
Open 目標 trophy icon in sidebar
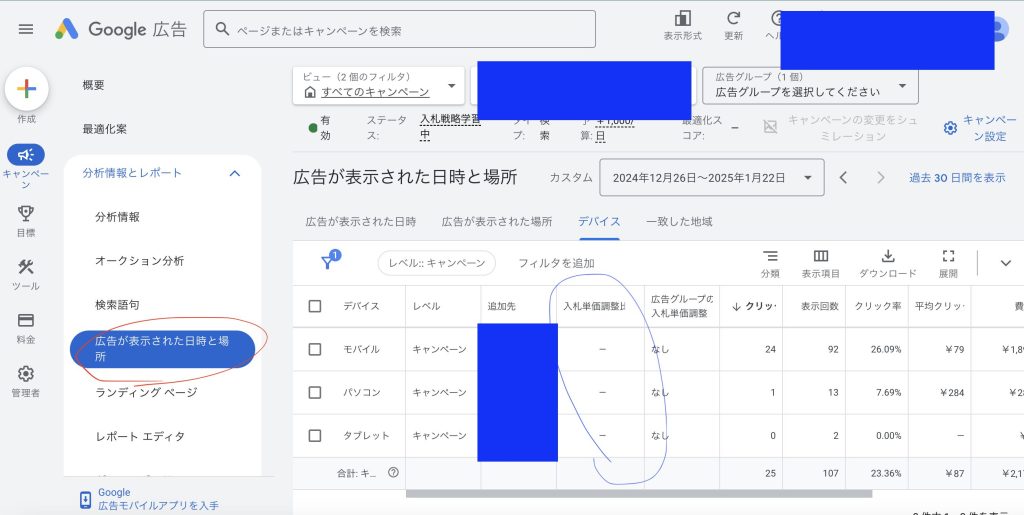[26, 213]
